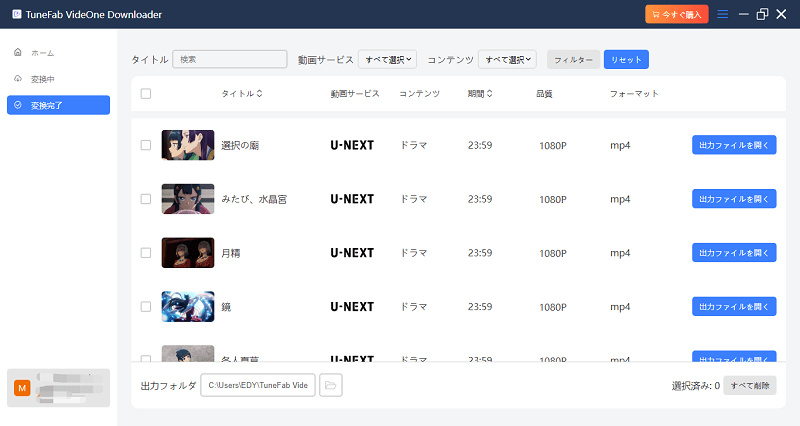
Task: Open the output folder browse icon
Action: 331,385
